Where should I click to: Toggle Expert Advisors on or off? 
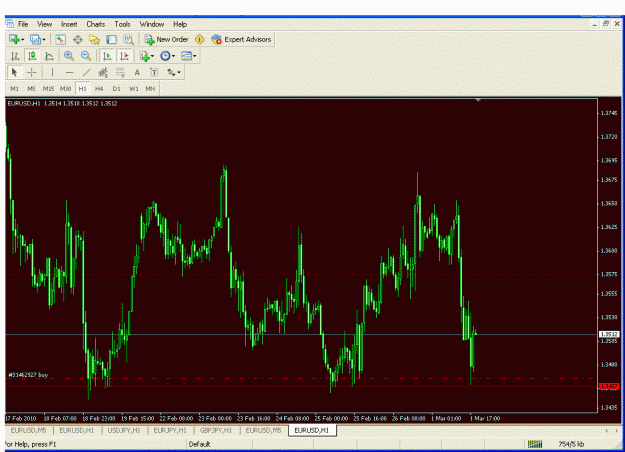point(242,39)
